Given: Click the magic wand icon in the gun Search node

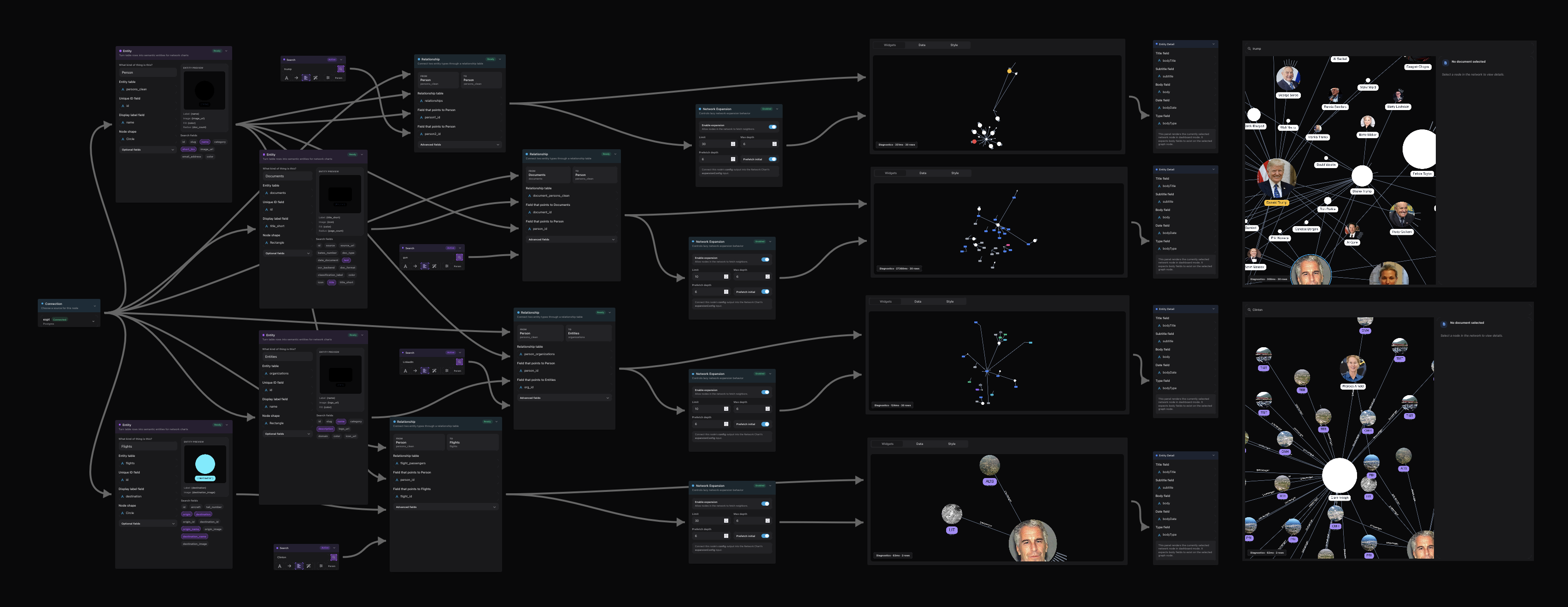Looking at the screenshot, I should [434, 266].
